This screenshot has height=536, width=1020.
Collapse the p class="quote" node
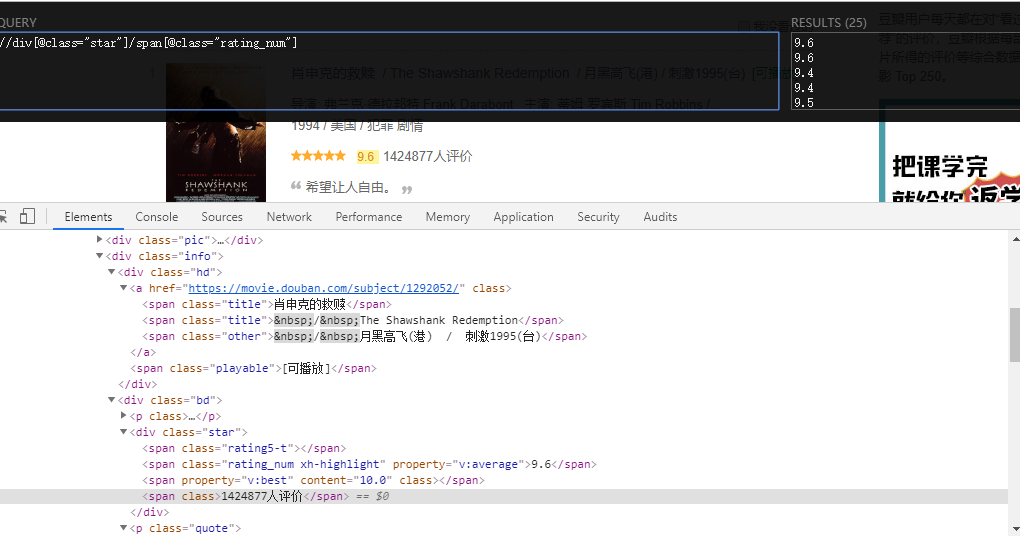123,528
